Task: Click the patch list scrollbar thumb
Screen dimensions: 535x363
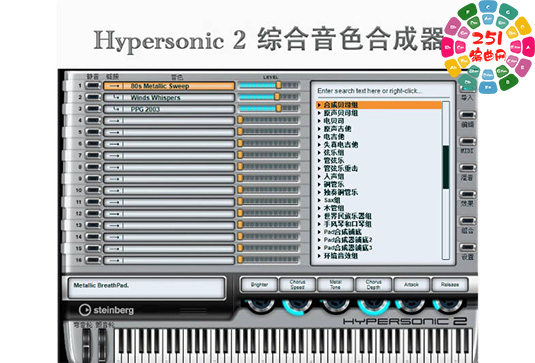Action: coord(446,167)
